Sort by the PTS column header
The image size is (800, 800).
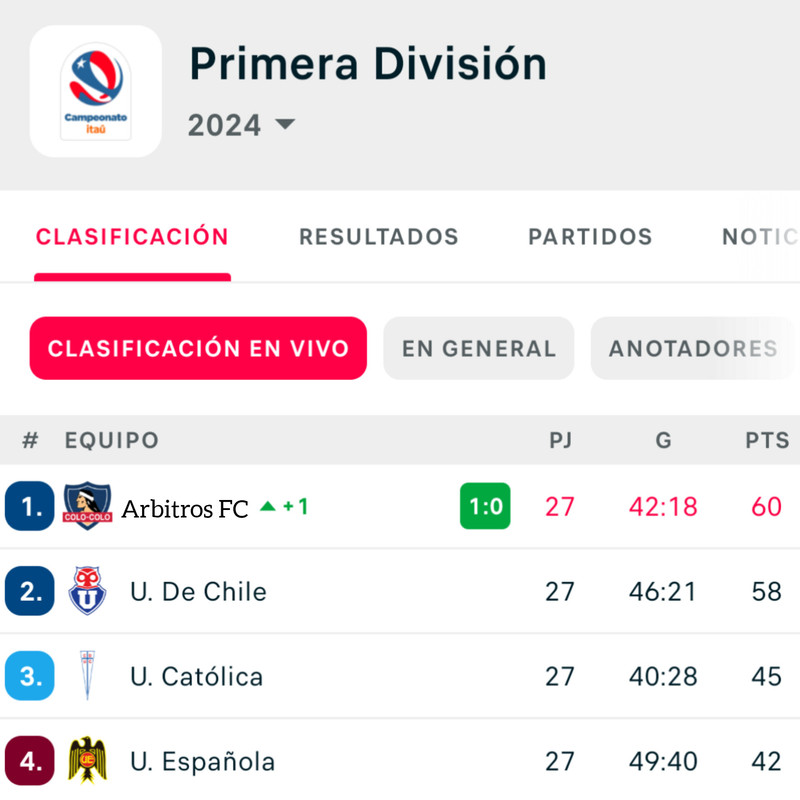(x=767, y=440)
